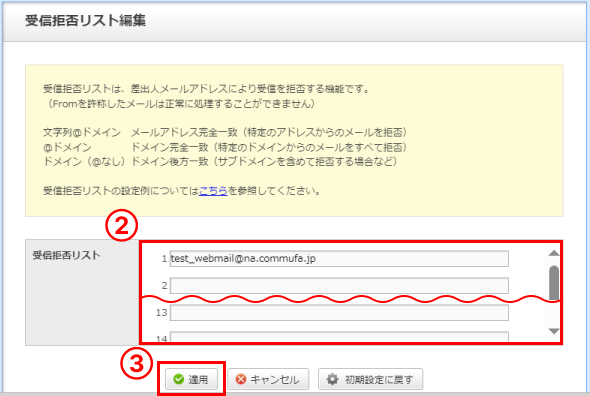
Task: Click the scroll up arrow in the list
Action: 554,253
